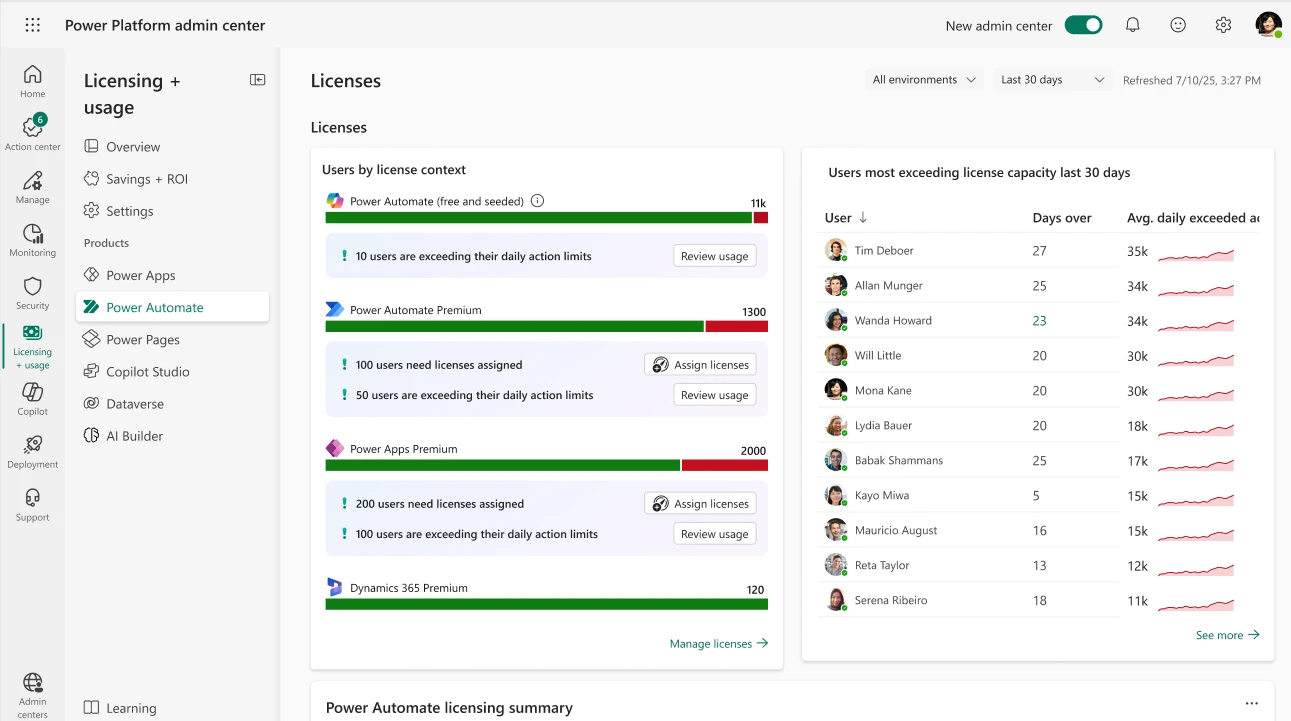1291x721 pixels.
Task: Open the All environments dropdown
Action: [923, 80]
